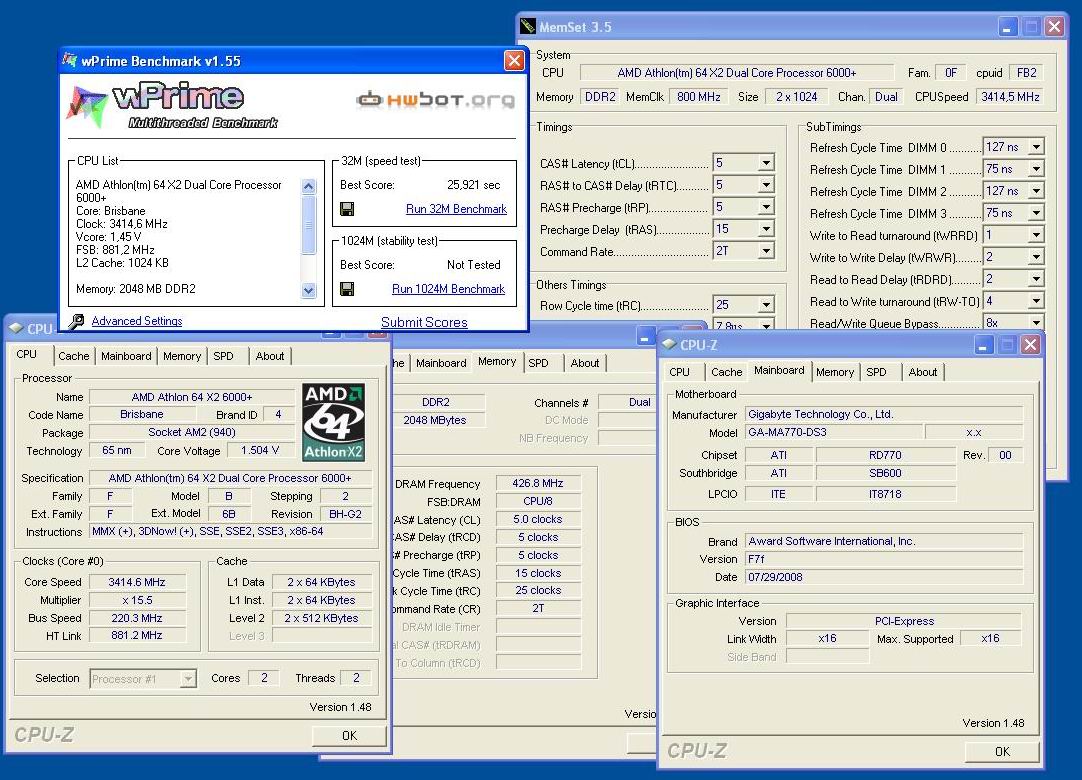Click the wPrime title bar icon
The height and width of the screenshot is (780, 1082).
[x=70, y=61]
